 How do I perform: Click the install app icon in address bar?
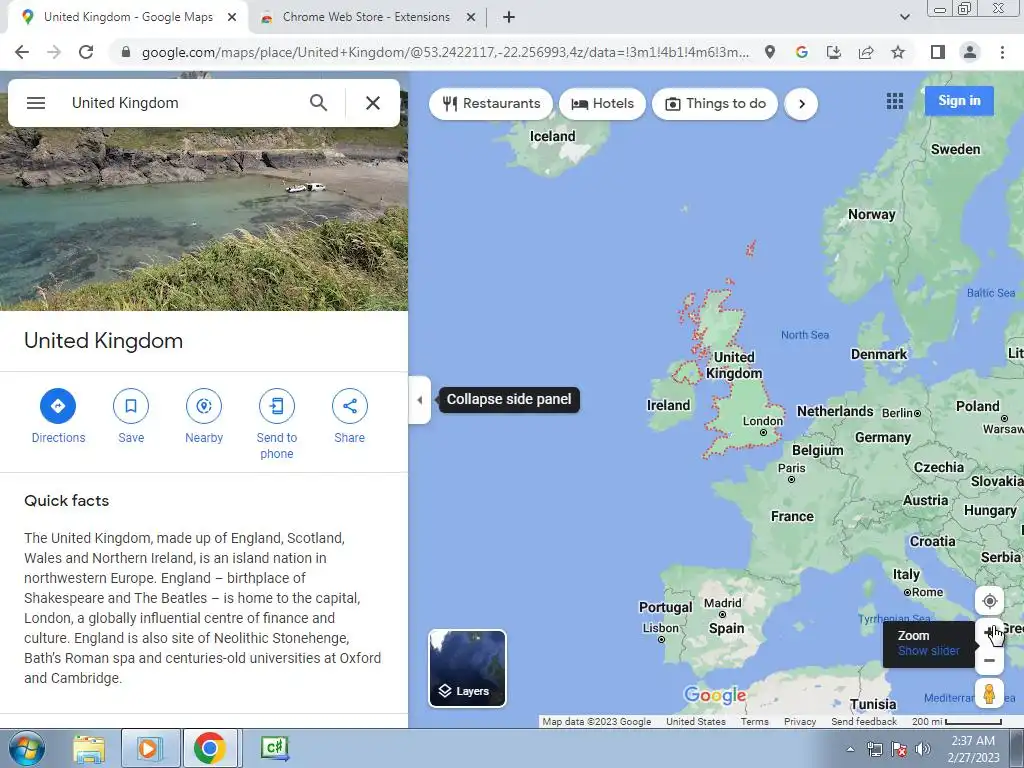click(834, 52)
